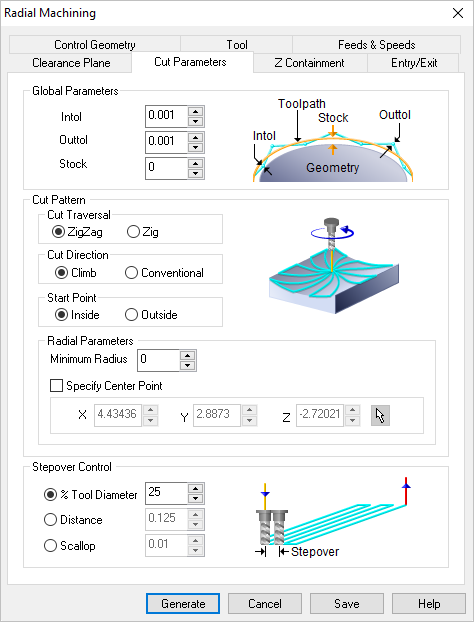Image resolution: width=474 pixels, height=622 pixels.
Task: Click the Minimum Radius input field
Action: pos(158,360)
